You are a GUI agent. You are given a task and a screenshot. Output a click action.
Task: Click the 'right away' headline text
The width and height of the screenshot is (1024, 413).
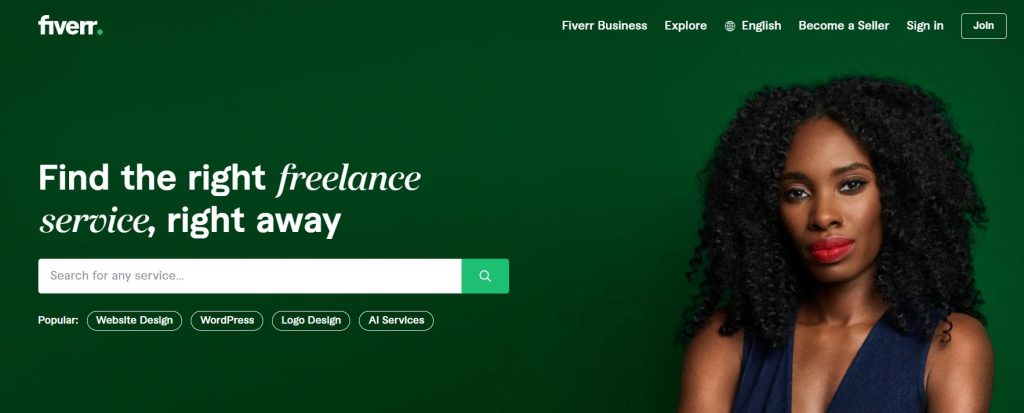[254, 221]
